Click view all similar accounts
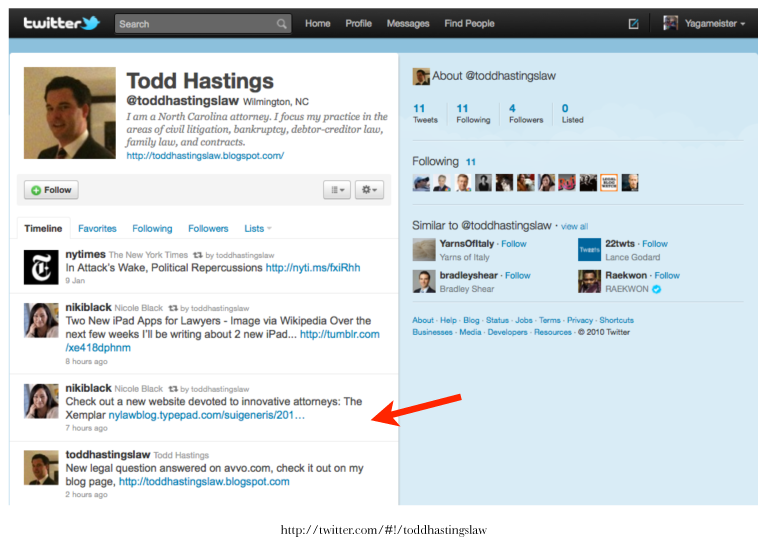The image size is (767, 556). [x=574, y=226]
